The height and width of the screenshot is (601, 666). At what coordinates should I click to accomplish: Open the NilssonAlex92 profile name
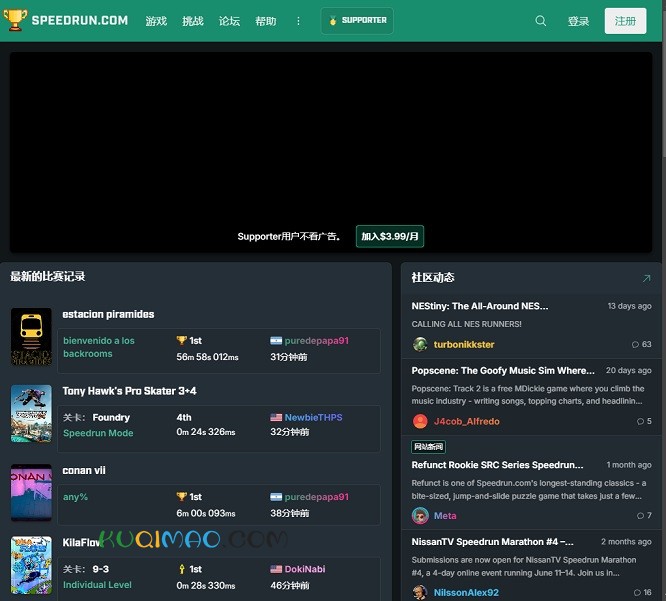[466, 593]
